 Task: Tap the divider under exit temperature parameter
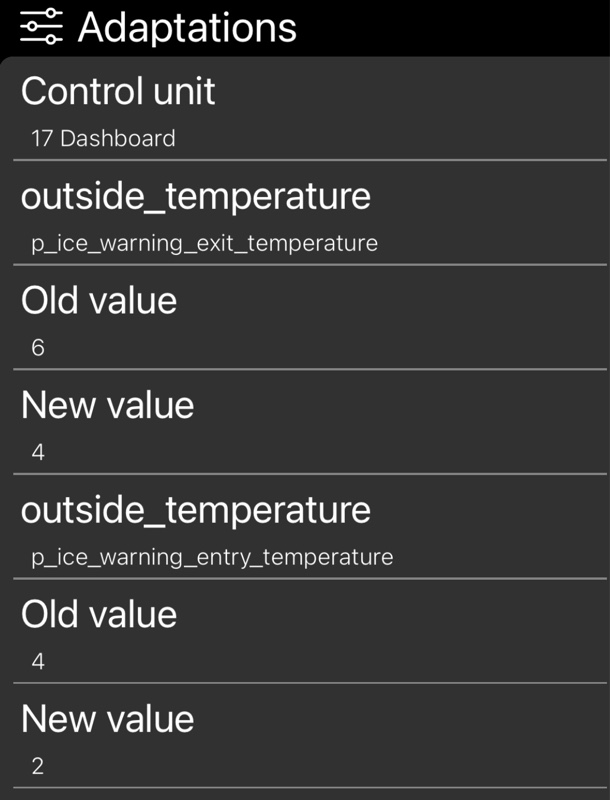point(310,265)
